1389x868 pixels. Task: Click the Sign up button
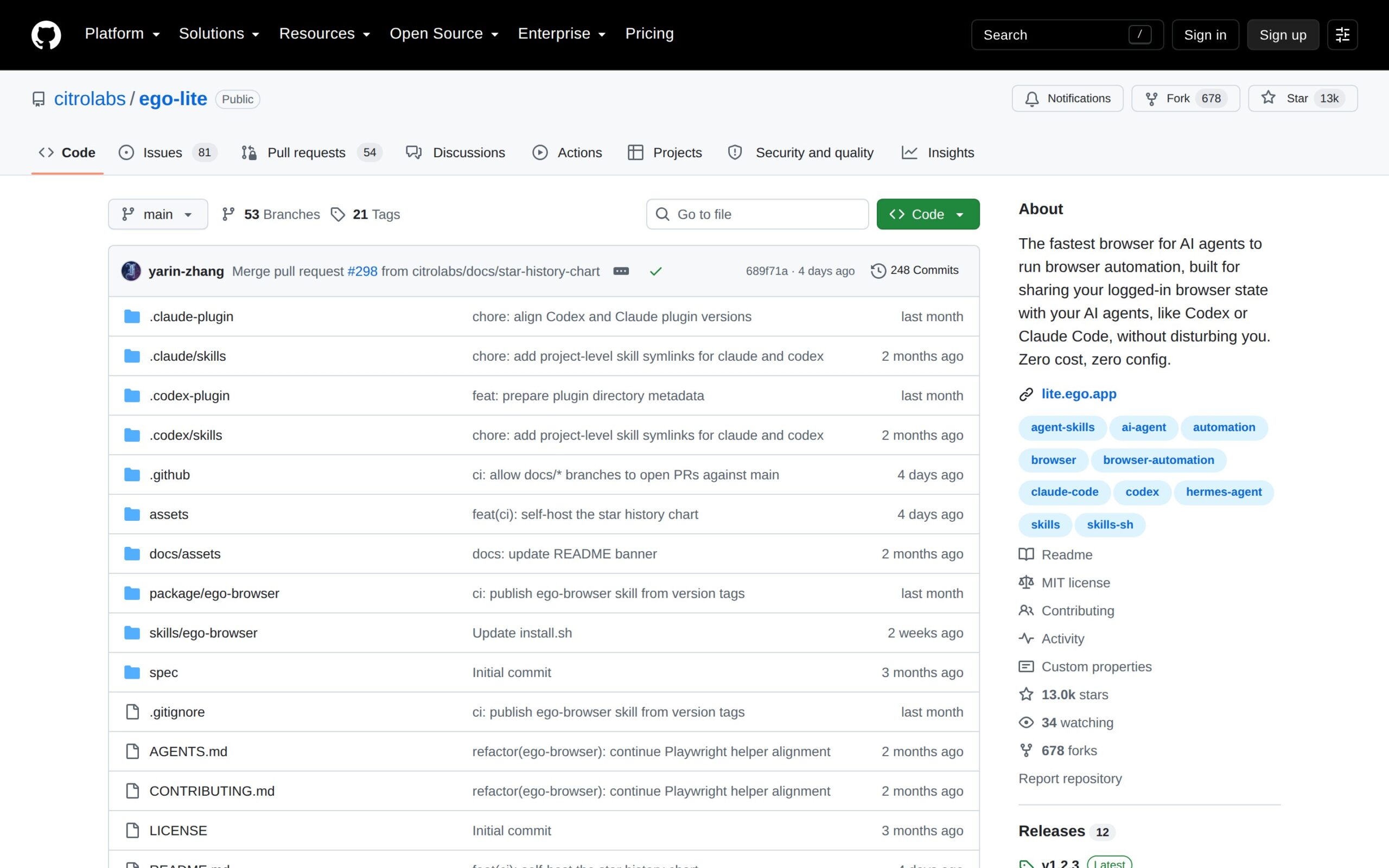click(1282, 34)
